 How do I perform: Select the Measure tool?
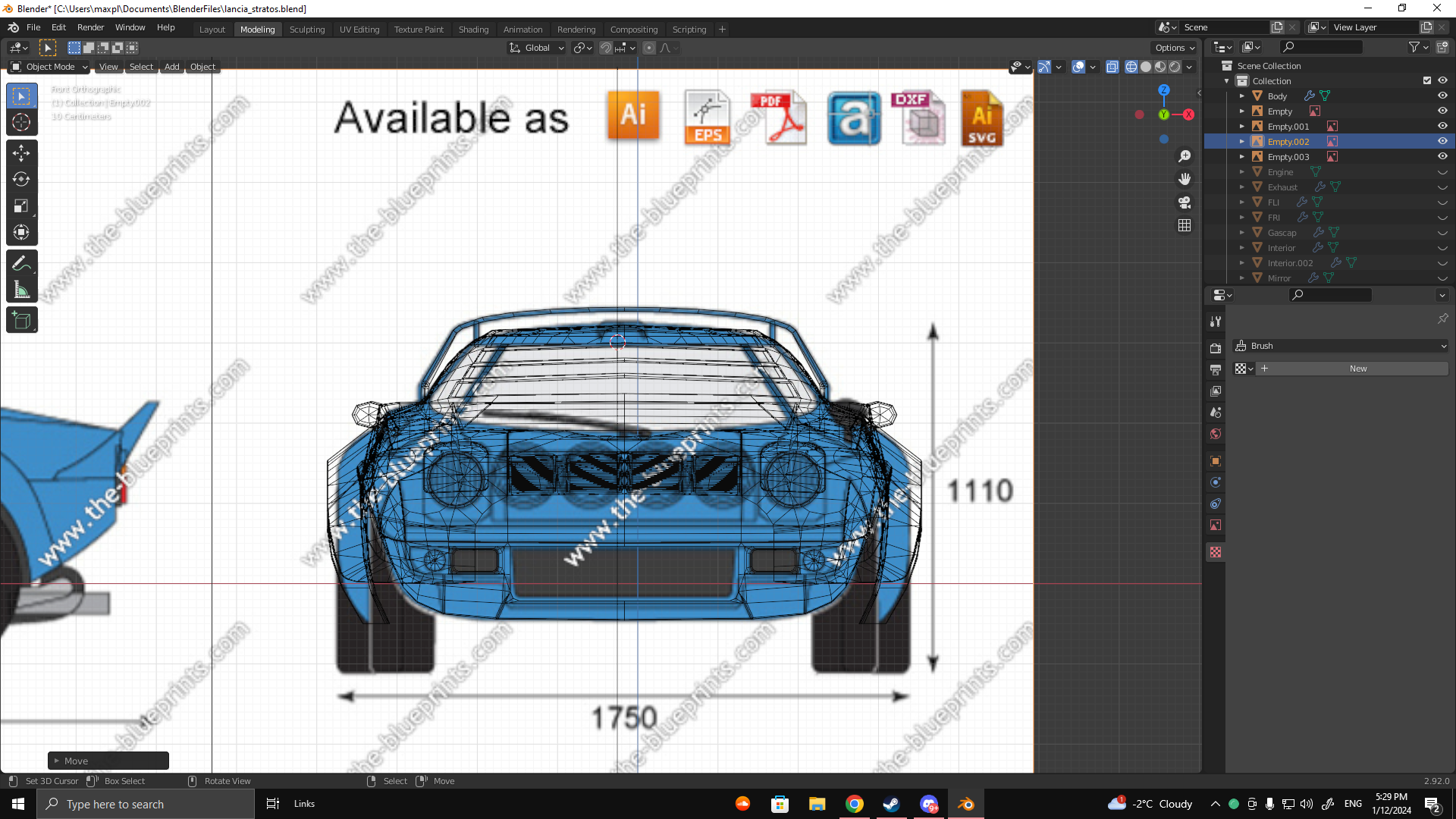[x=21, y=290]
